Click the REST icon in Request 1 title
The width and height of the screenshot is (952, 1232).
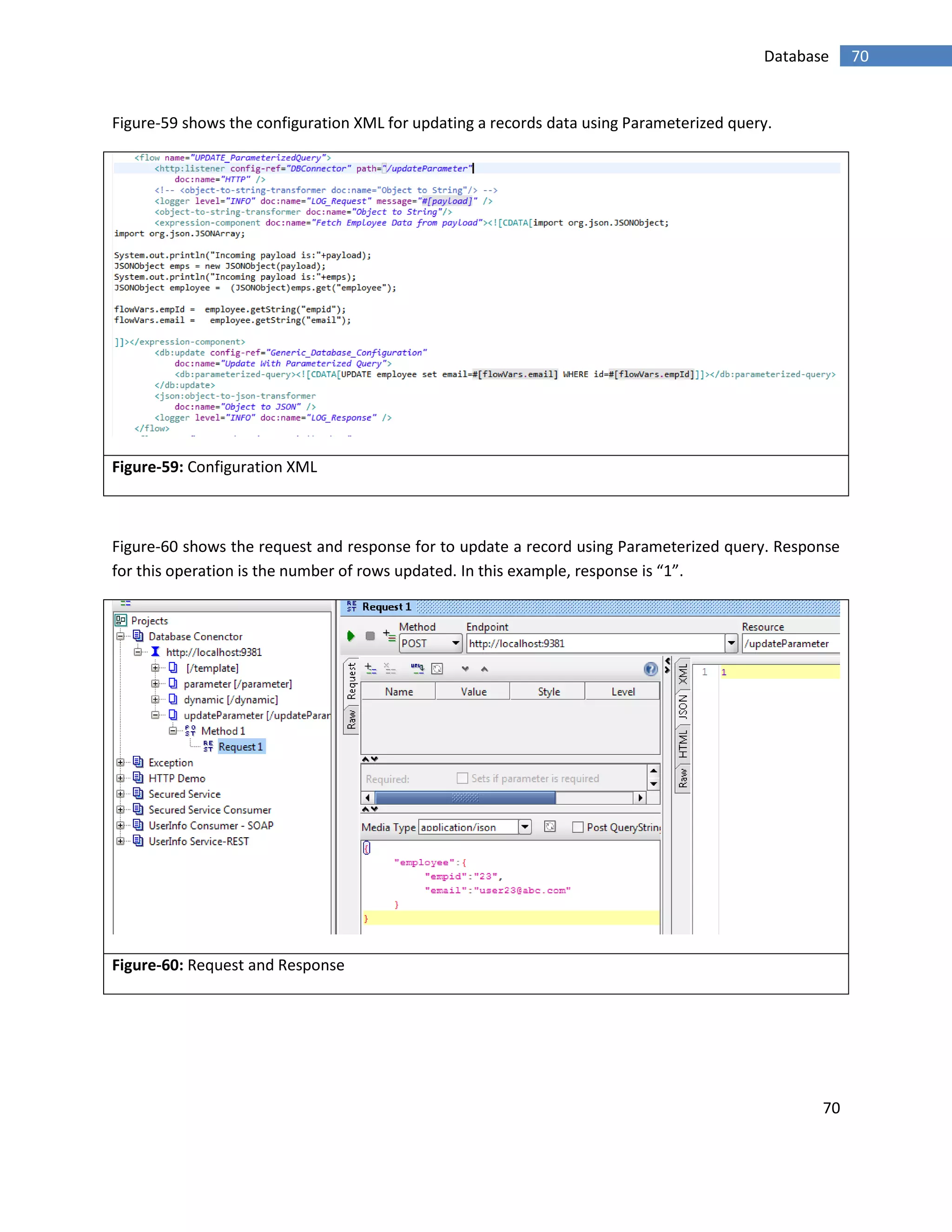point(352,606)
